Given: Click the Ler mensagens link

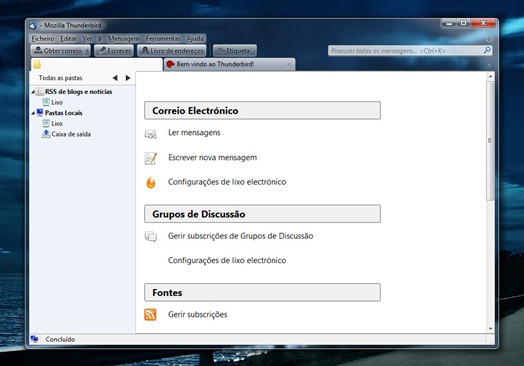Looking at the screenshot, I should pos(194,133).
